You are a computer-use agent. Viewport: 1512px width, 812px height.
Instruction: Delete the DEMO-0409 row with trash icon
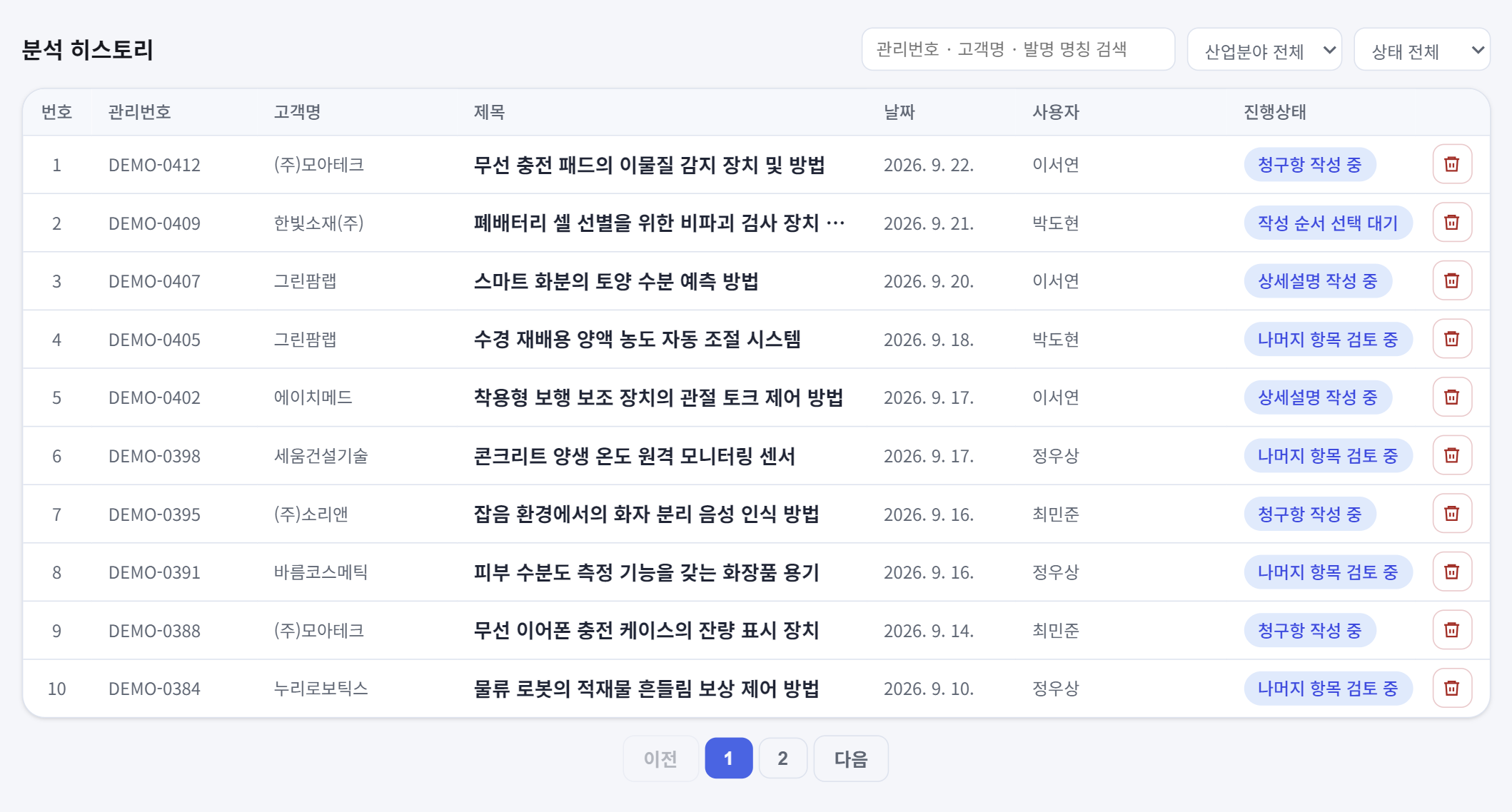pos(1452,223)
